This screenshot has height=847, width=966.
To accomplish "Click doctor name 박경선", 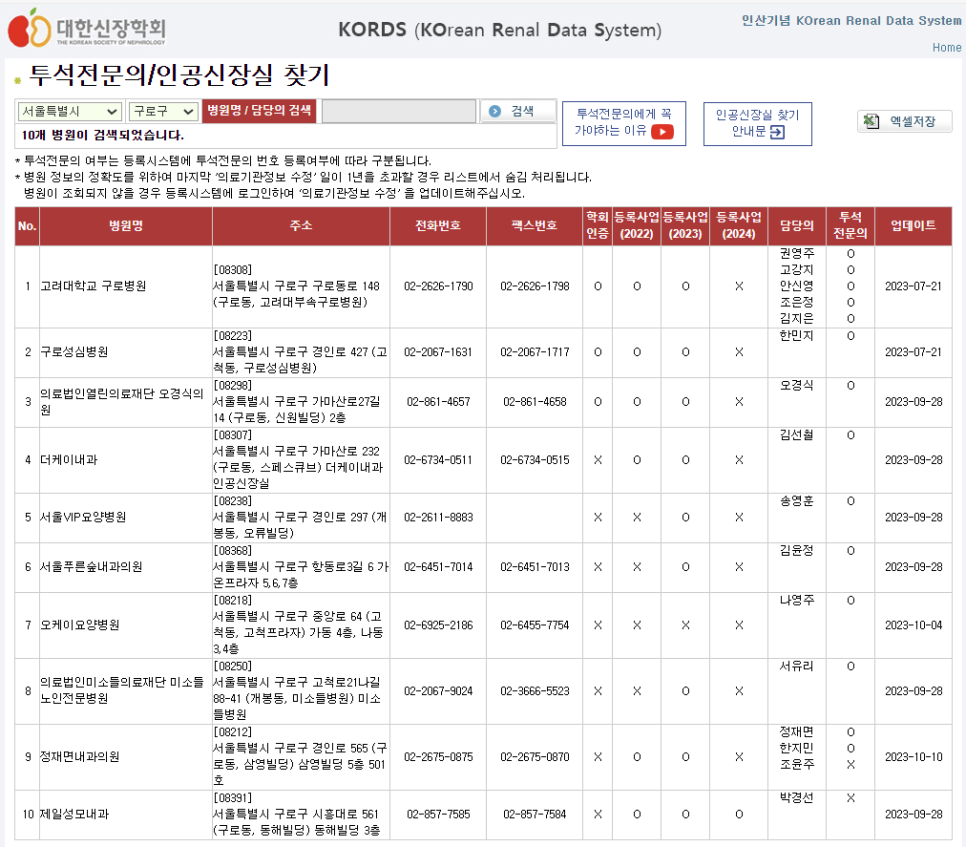I will [x=797, y=798].
